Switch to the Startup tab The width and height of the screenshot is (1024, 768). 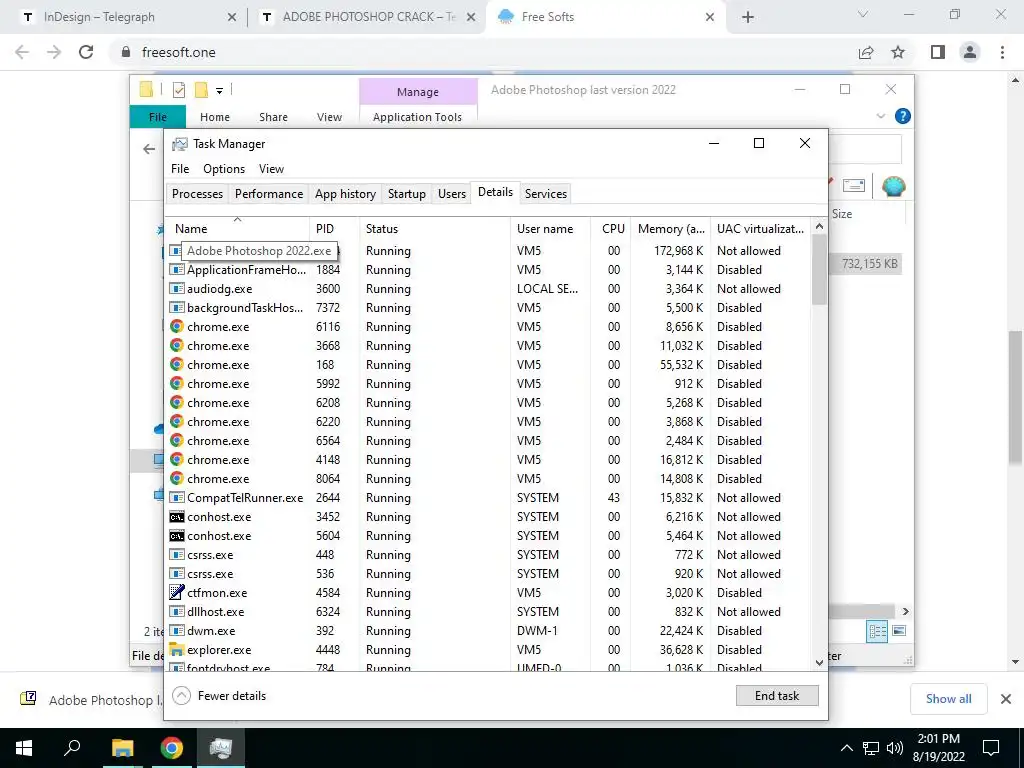406,193
